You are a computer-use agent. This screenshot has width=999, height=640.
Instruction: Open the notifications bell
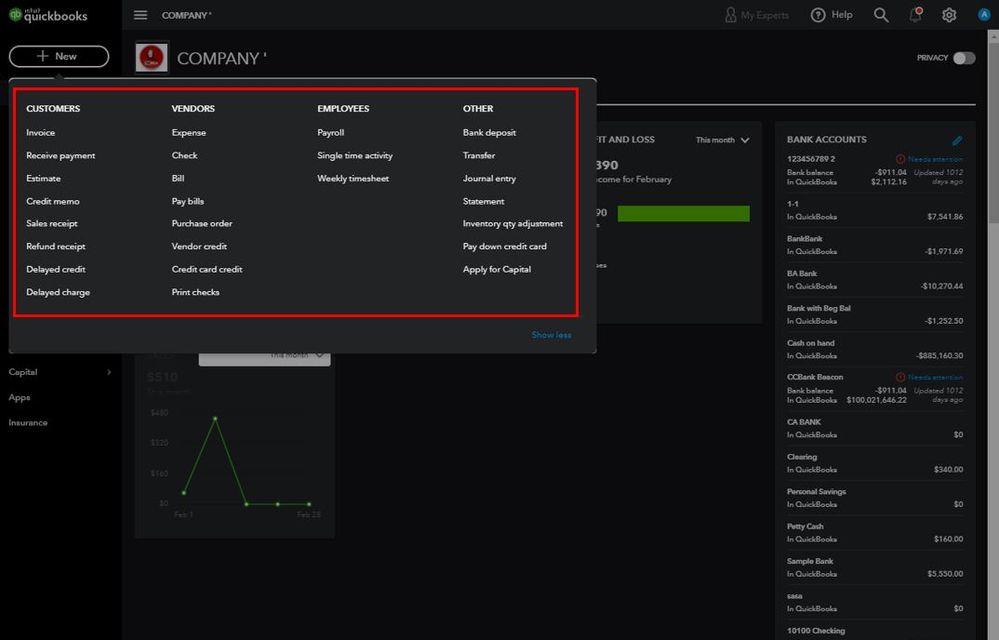[915, 15]
